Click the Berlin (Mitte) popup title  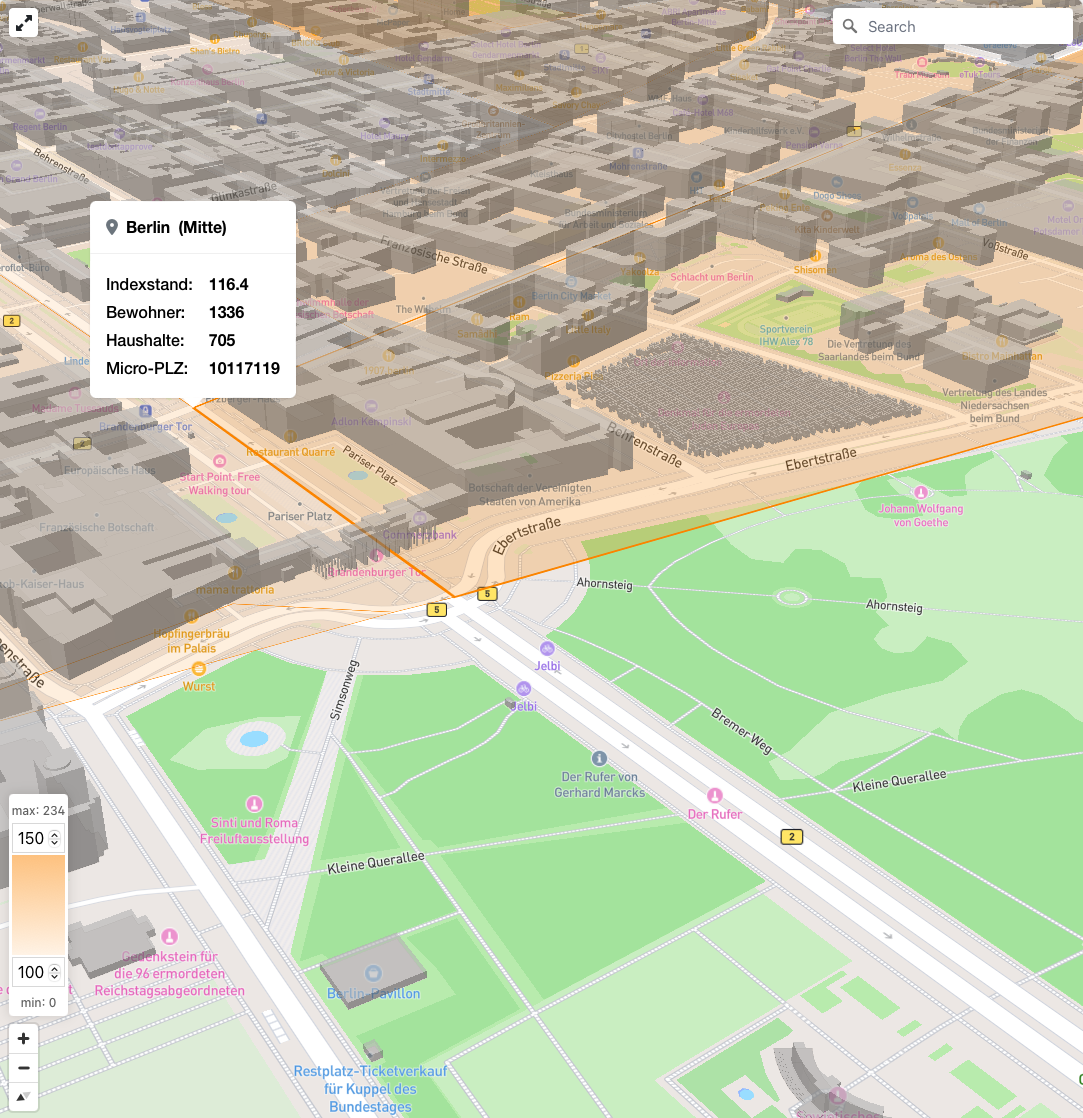176,228
